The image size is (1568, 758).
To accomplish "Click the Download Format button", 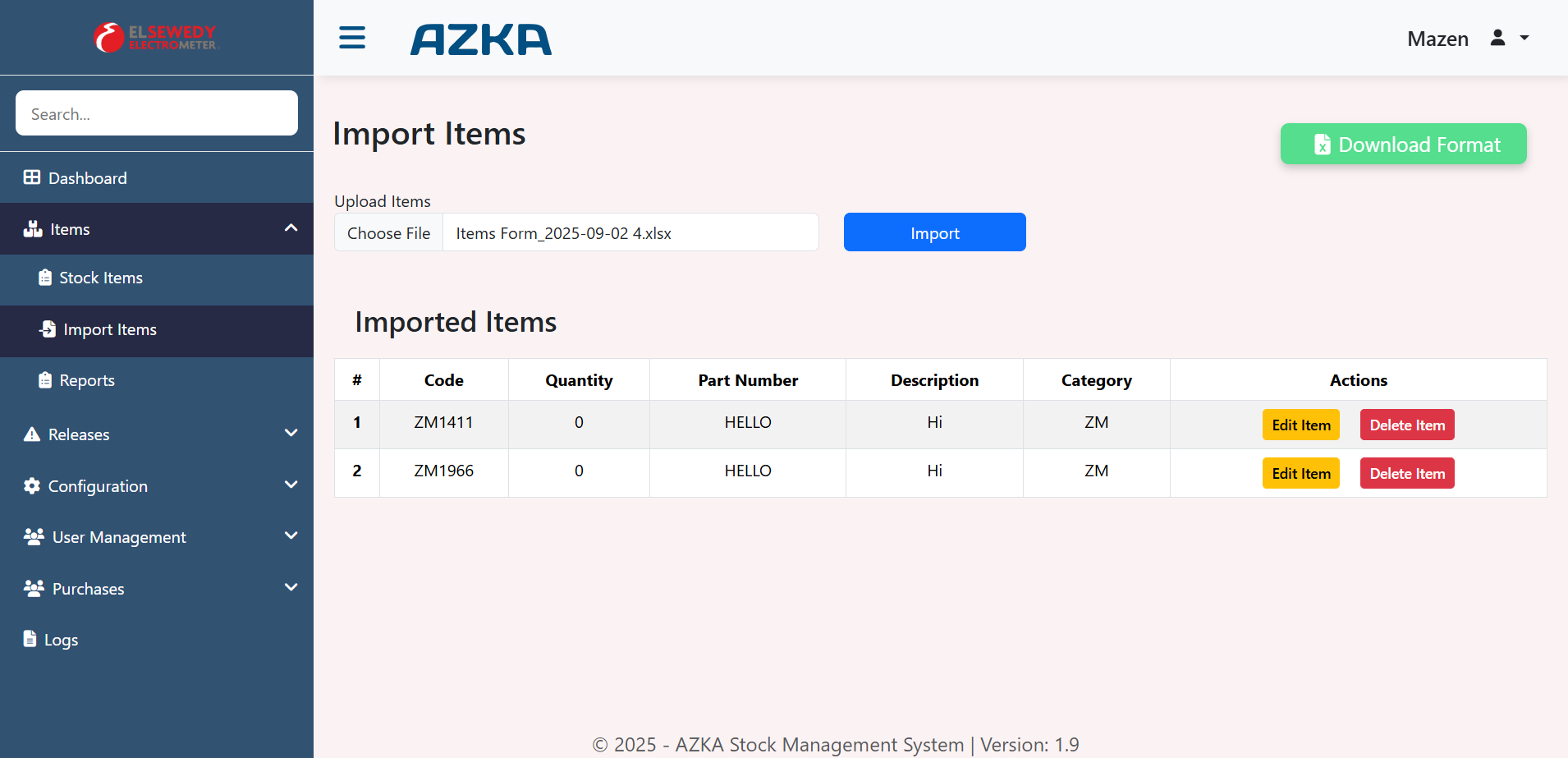I will click(x=1403, y=145).
